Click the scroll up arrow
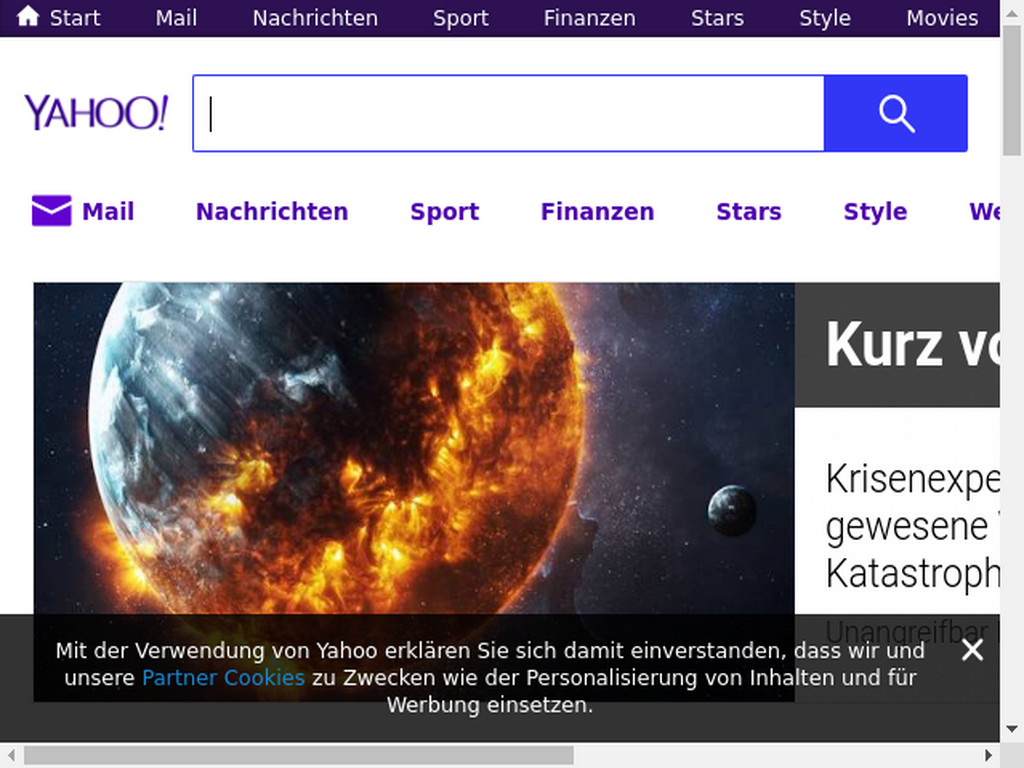This screenshot has height=768, width=1024. coord(1012,11)
